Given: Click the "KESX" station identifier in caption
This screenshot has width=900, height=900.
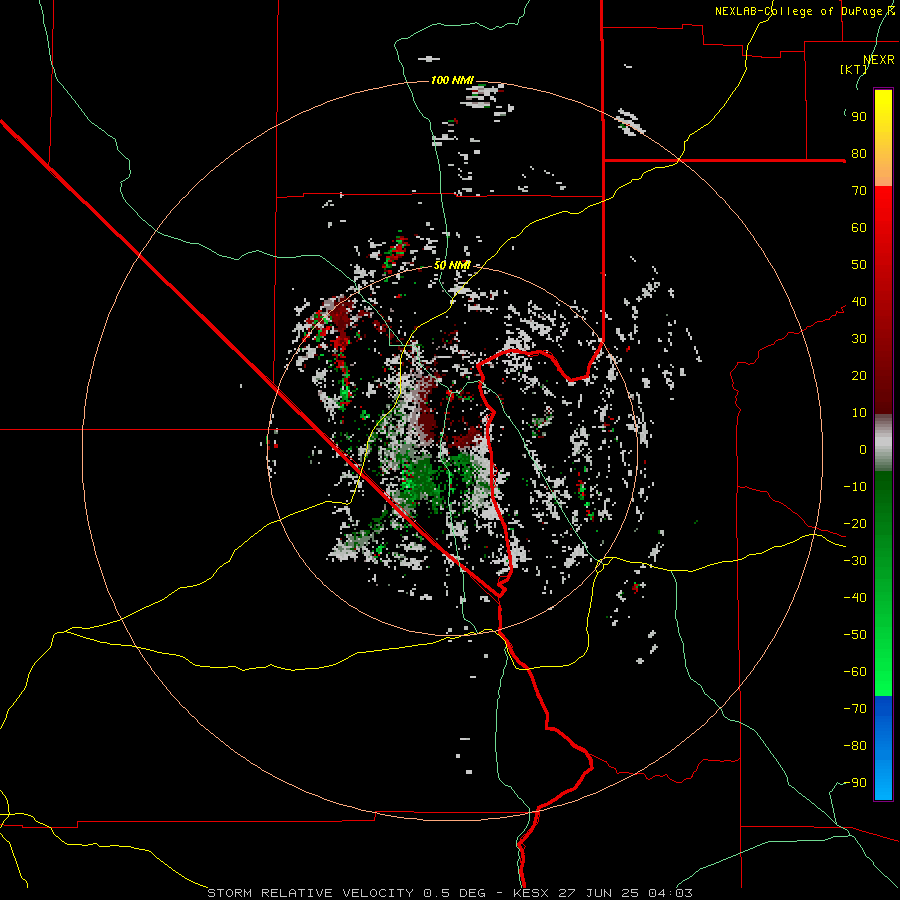Looking at the screenshot, I should click(531, 893).
